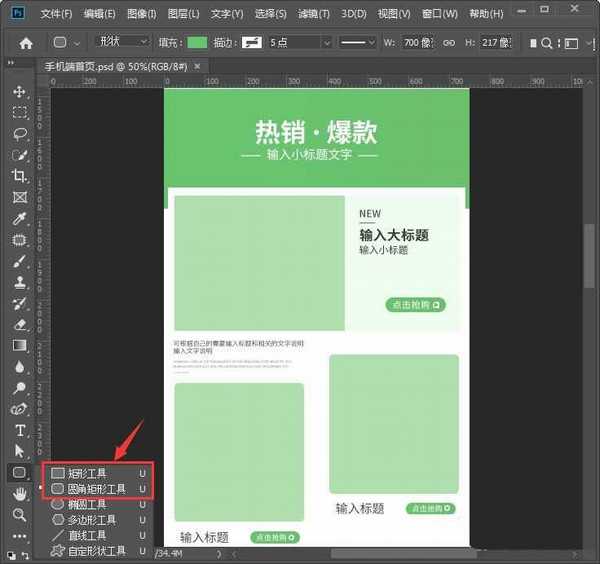Open the 图层(L) menu
Image resolution: width=600 pixels, height=564 pixels.
(184, 14)
